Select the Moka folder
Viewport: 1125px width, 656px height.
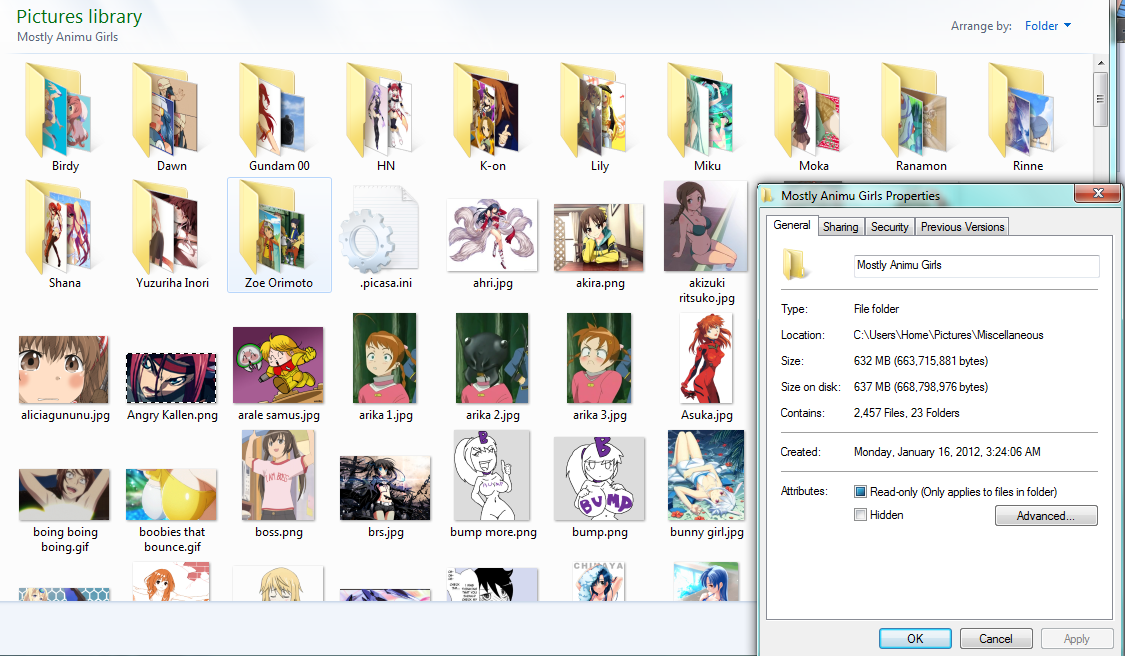(x=807, y=110)
